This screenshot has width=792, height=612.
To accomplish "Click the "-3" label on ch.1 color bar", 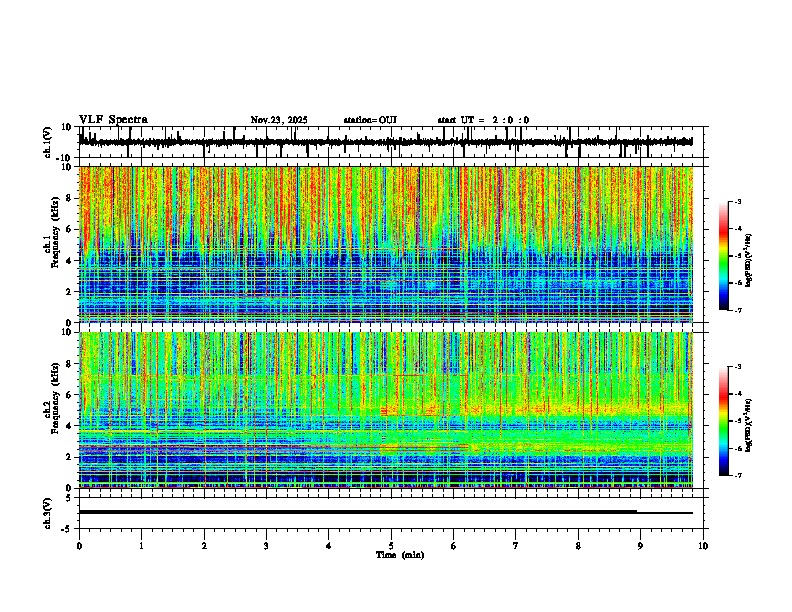I will point(737,201).
